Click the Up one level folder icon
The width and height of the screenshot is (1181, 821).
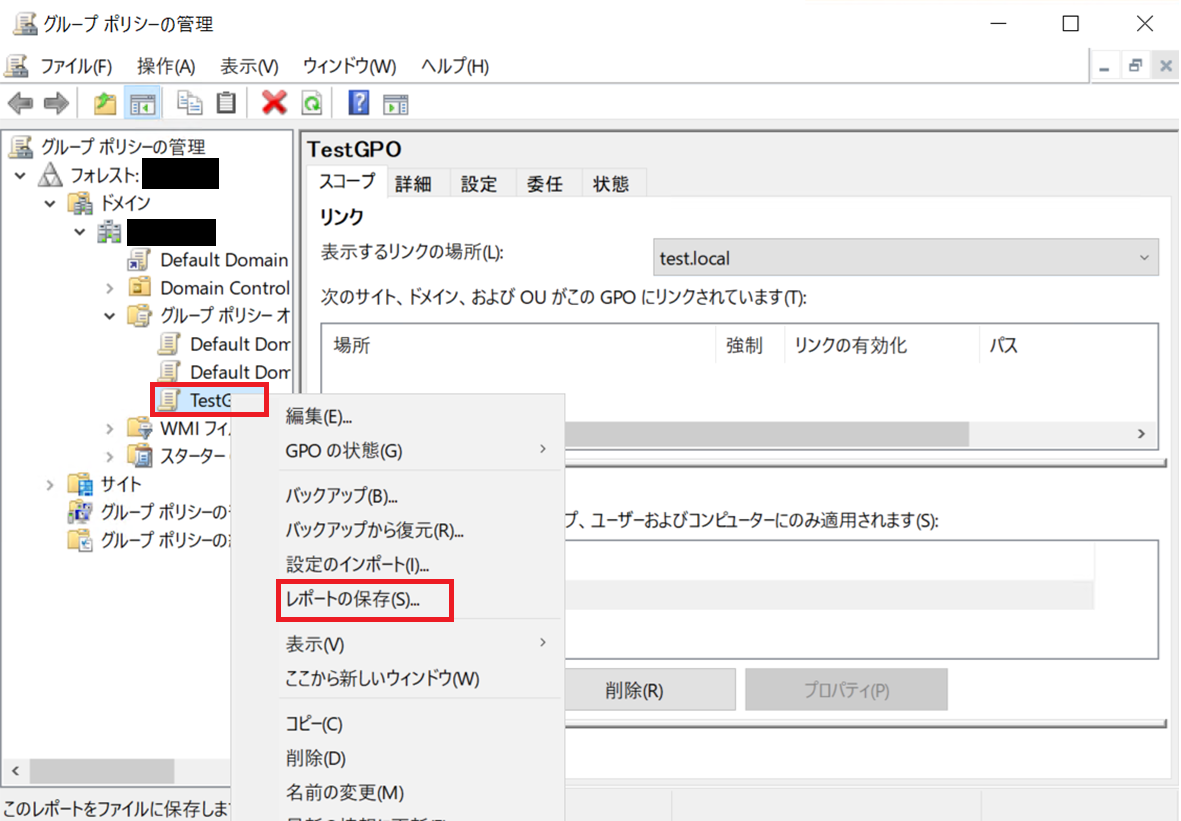point(105,102)
